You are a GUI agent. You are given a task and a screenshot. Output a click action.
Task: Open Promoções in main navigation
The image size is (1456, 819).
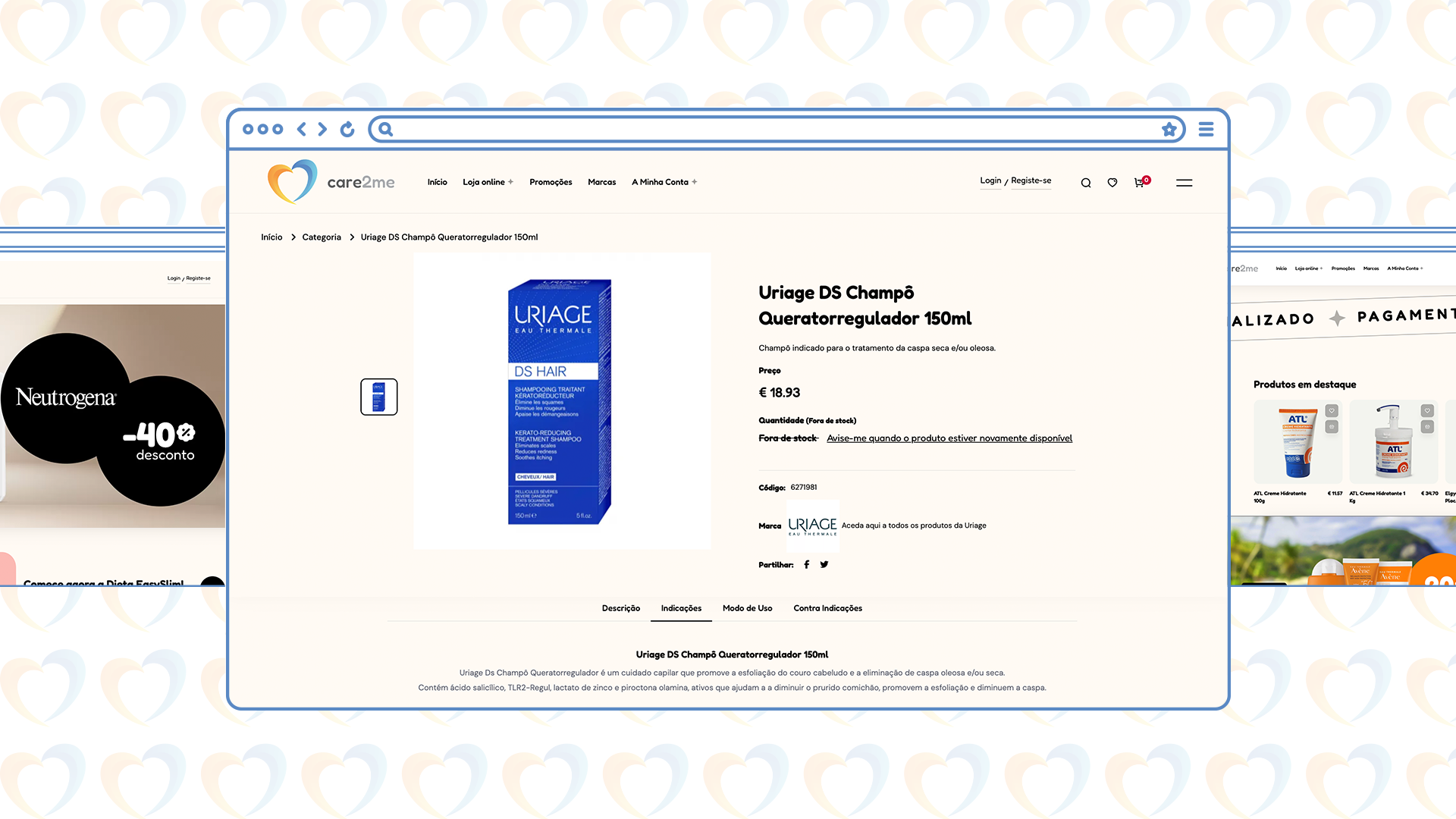click(x=551, y=182)
